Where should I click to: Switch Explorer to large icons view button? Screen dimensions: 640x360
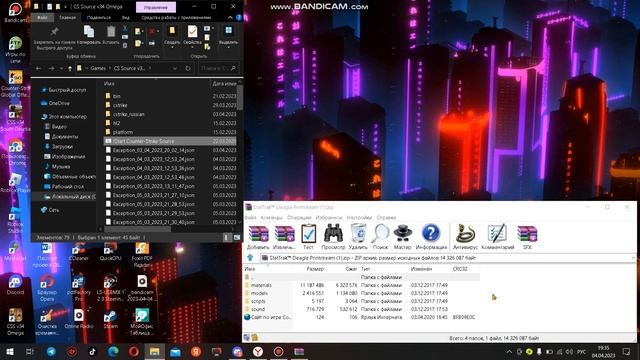[237, 238]
